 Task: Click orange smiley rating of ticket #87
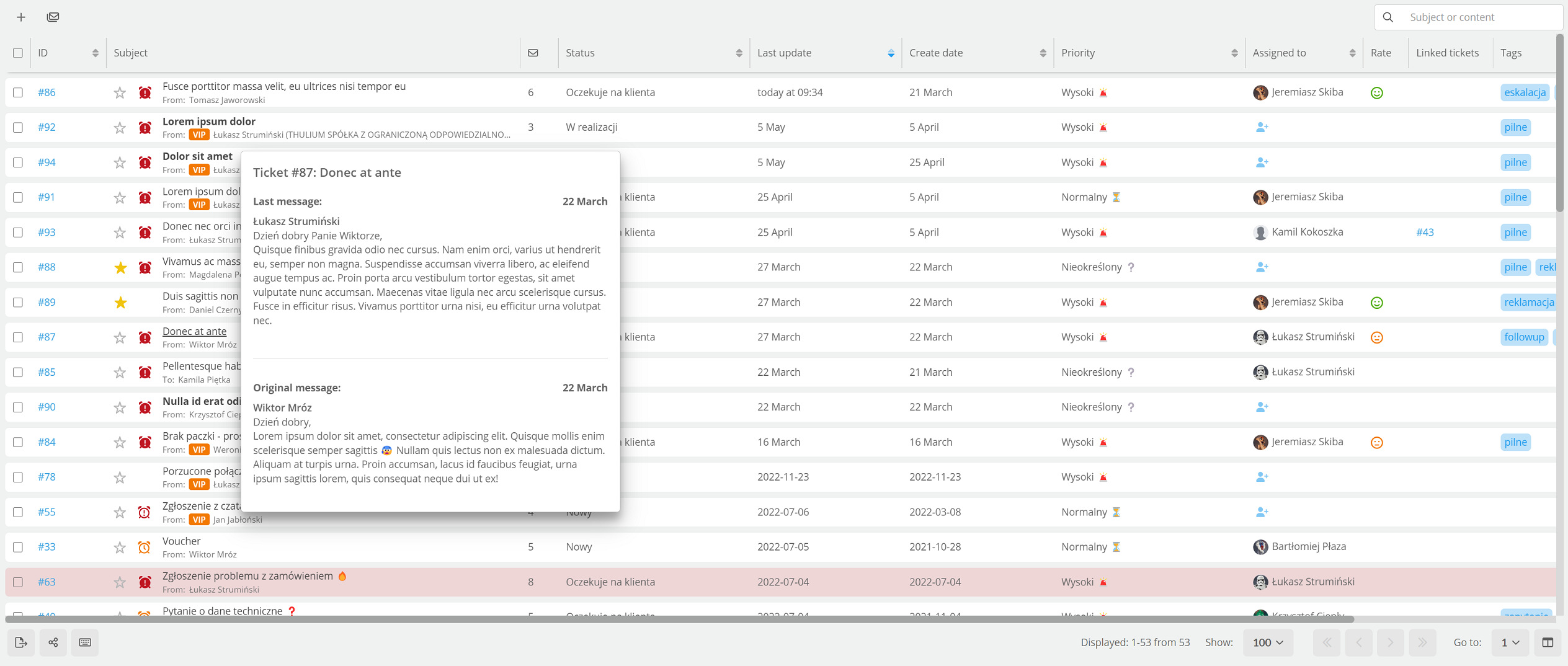(1376, 337)
